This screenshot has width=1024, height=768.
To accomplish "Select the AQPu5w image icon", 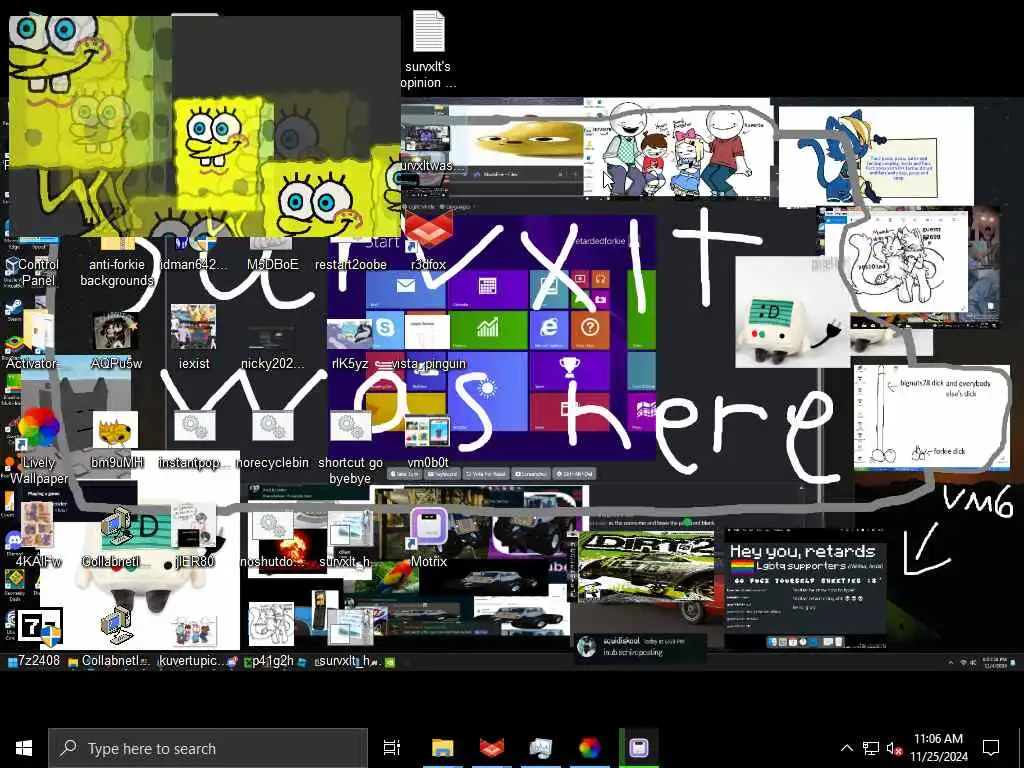I will pos(116,340).
